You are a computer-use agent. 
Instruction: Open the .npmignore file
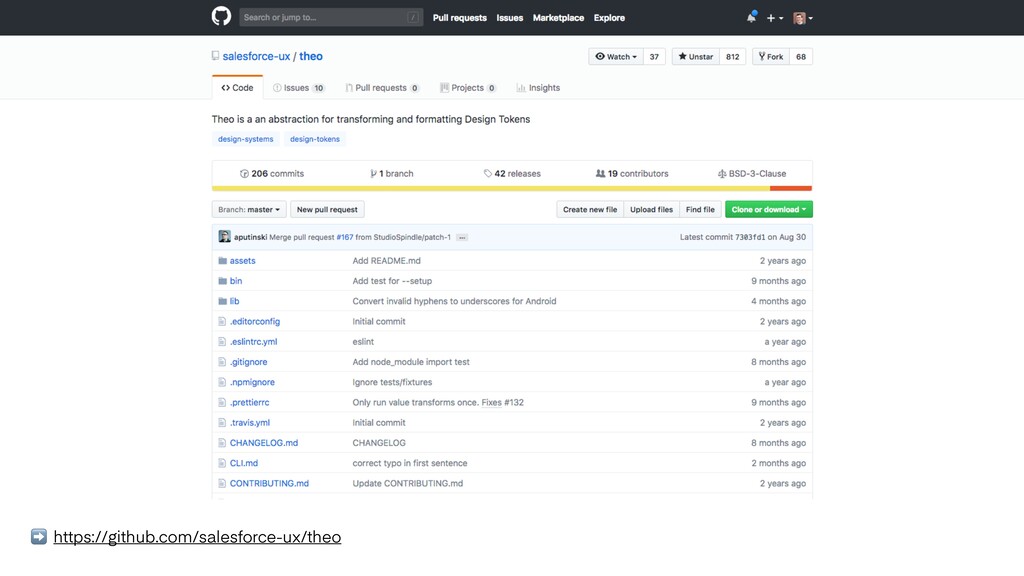point(252,382)
